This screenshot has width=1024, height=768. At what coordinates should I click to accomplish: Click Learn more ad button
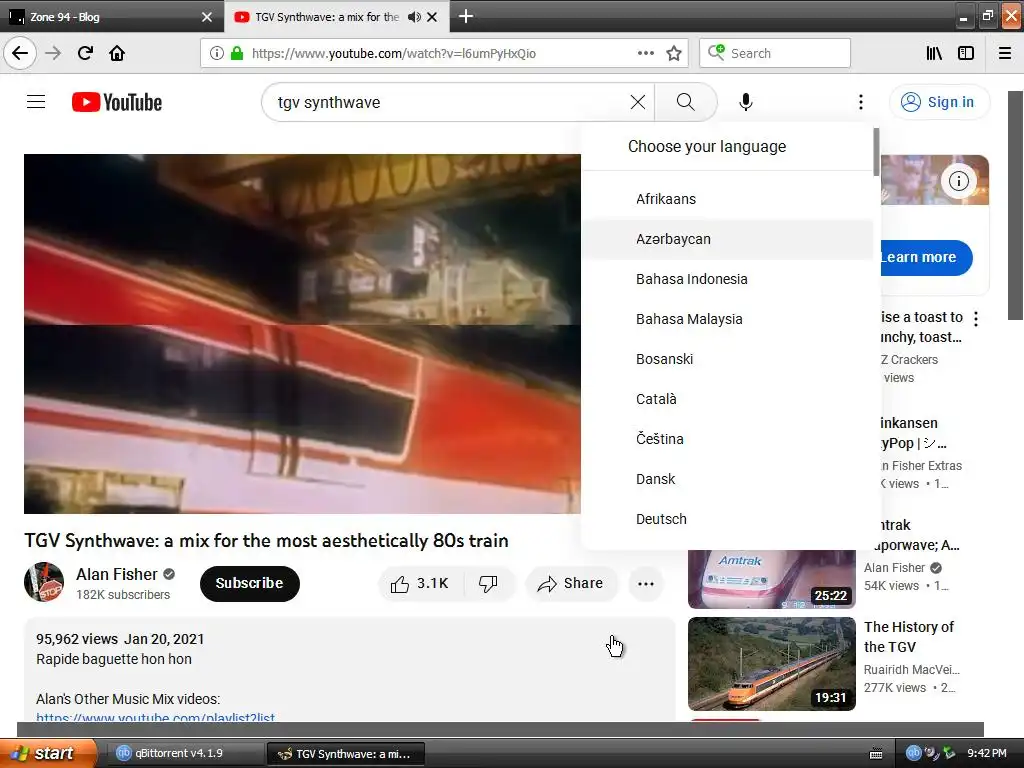click(926, 257)
